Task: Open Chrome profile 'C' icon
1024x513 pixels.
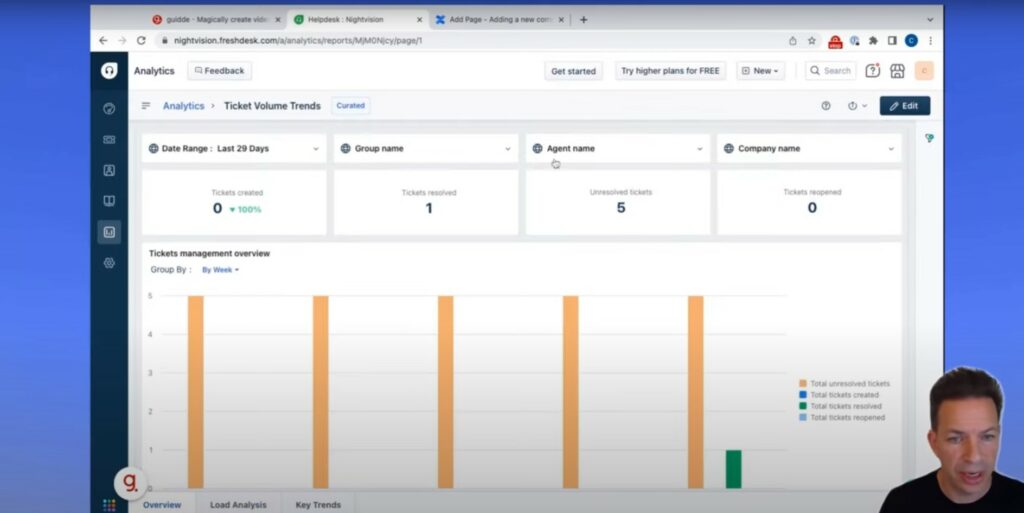Action: pos(911,40)
